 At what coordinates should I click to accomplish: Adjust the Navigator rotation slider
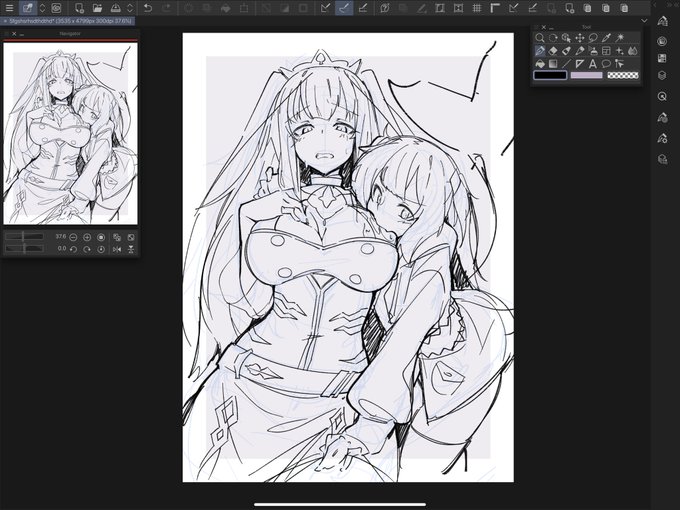[24, 248]
